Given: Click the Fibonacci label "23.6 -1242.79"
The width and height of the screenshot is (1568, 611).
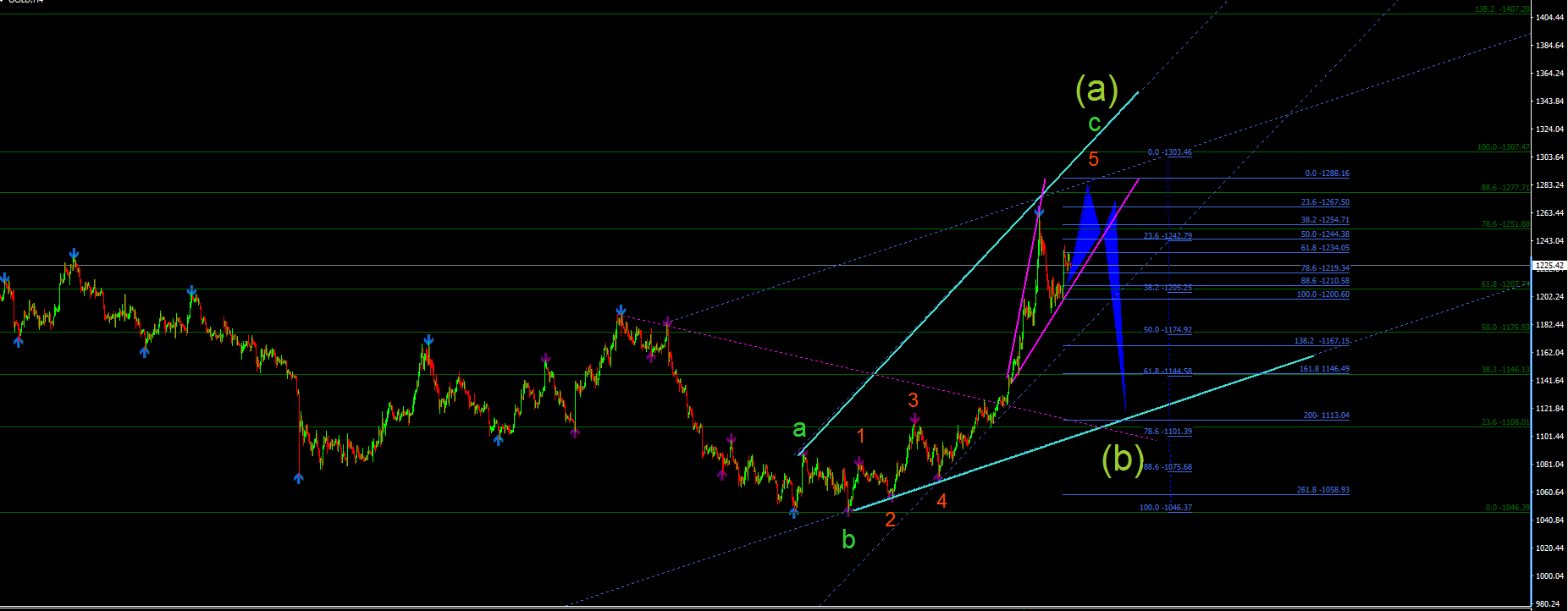Looking at the screenshot, I should point(1168,236).
